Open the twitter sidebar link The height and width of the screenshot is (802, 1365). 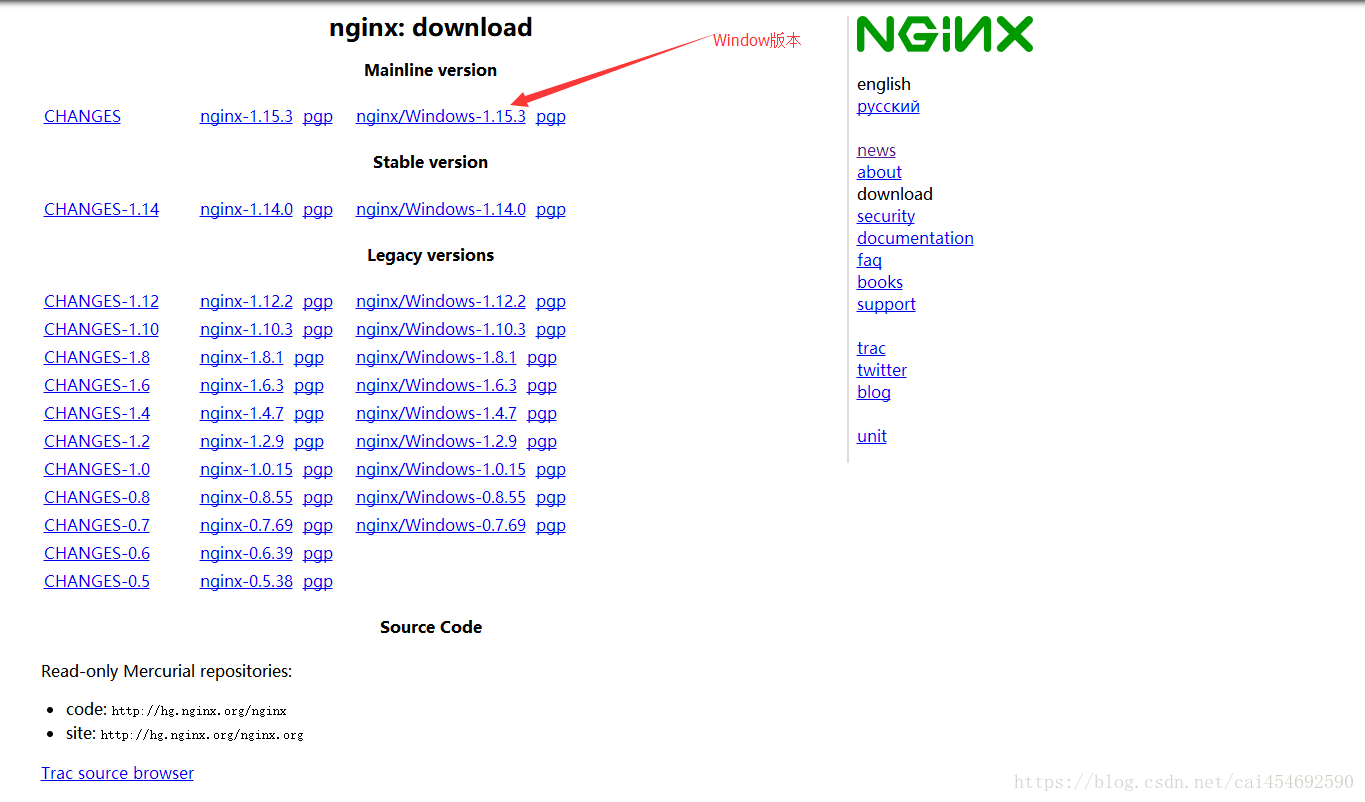tap(882, 370)
